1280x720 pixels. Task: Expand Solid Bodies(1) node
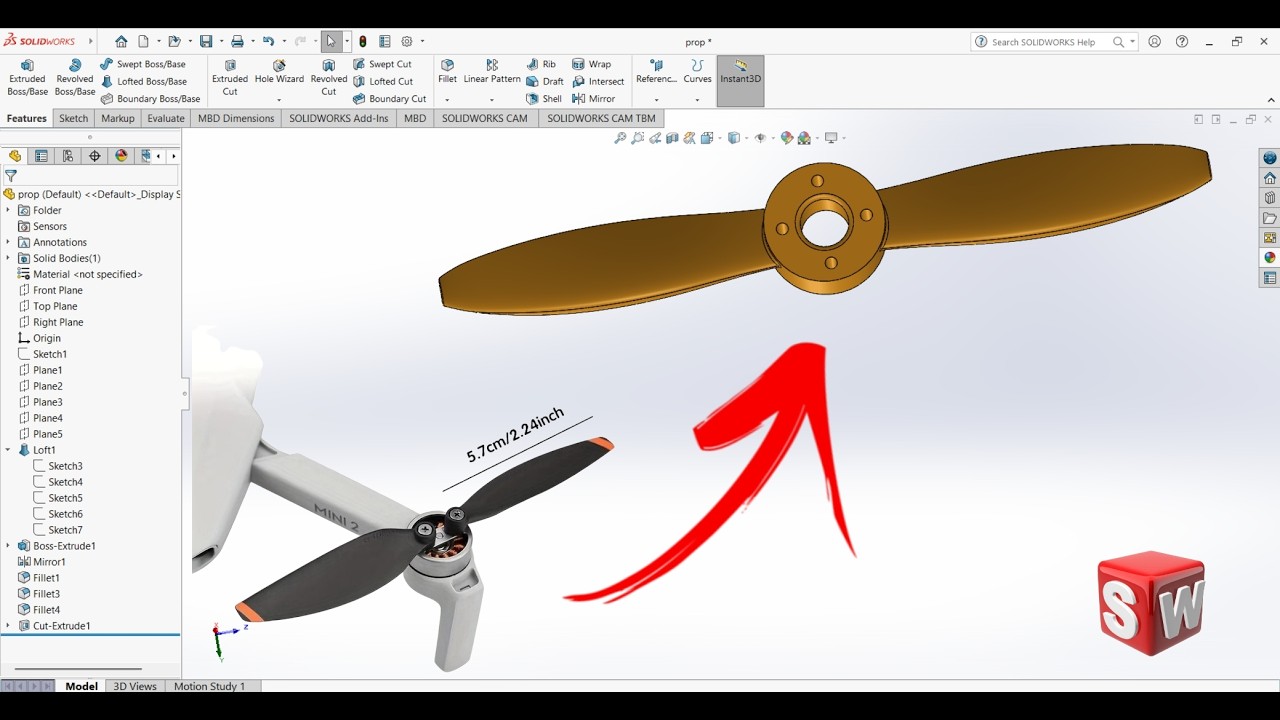pyautogui.click(x=8, y=258)
